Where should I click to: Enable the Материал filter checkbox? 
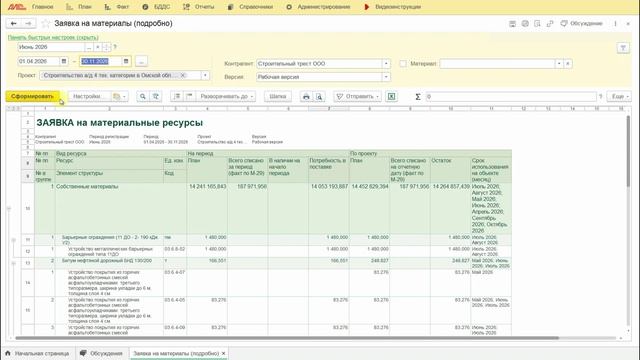point(403,64)
